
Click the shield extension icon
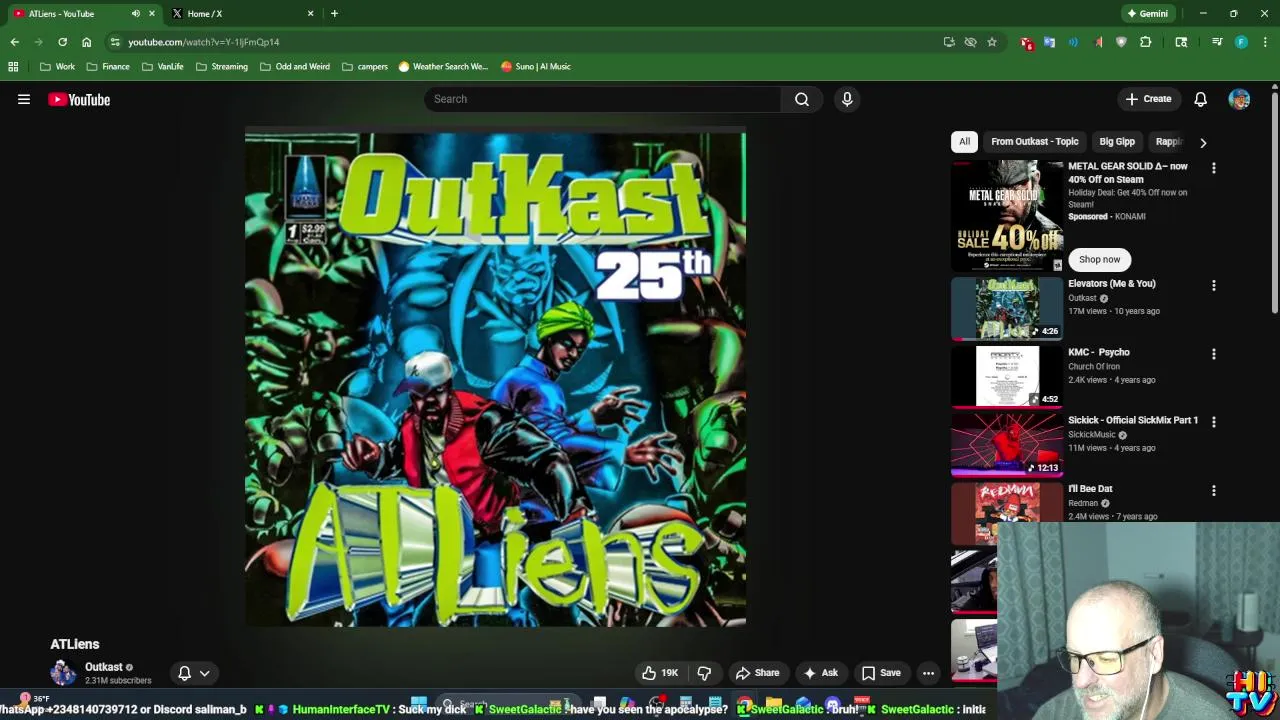[1121, 42]
